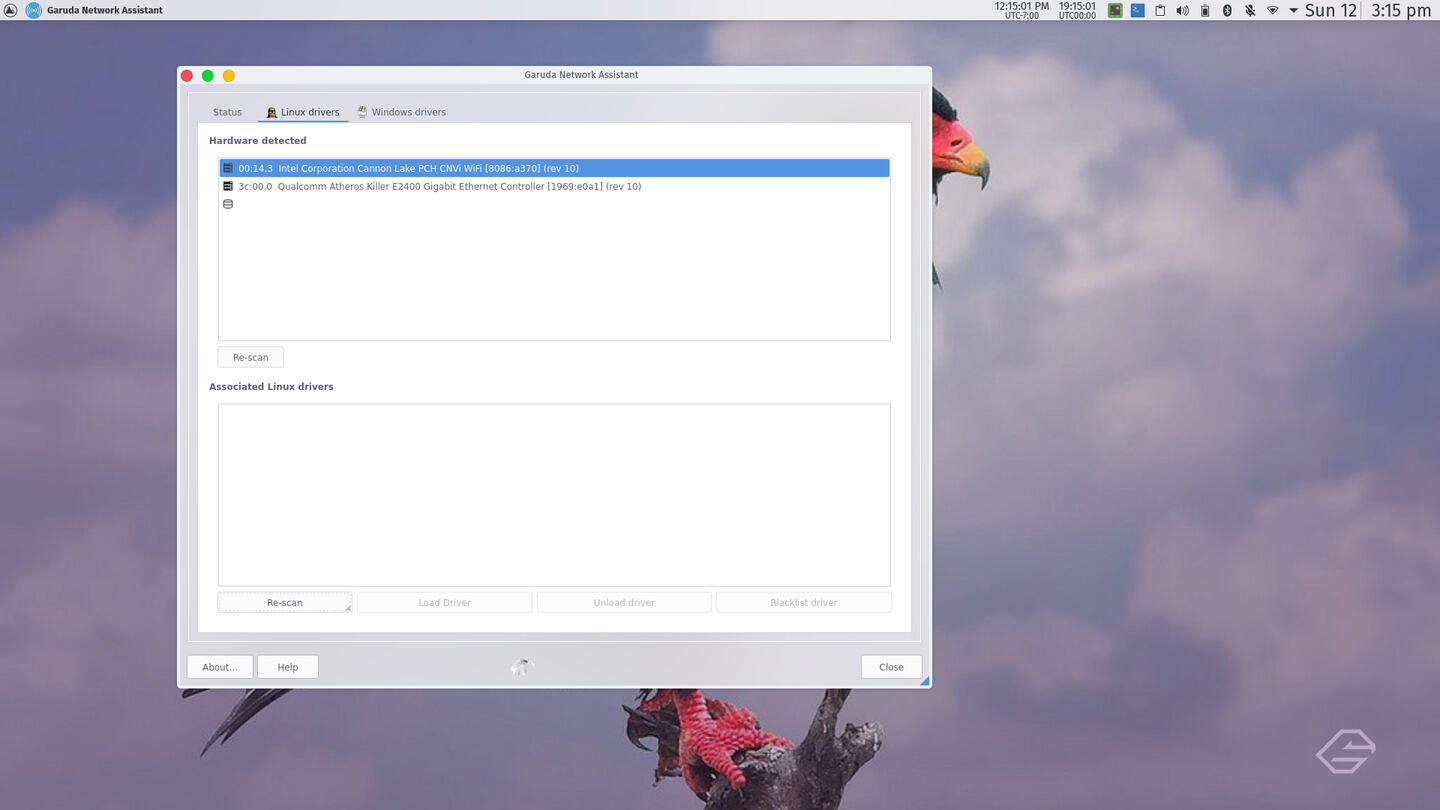Click the Blacklist driver button

tap(804, 602)
